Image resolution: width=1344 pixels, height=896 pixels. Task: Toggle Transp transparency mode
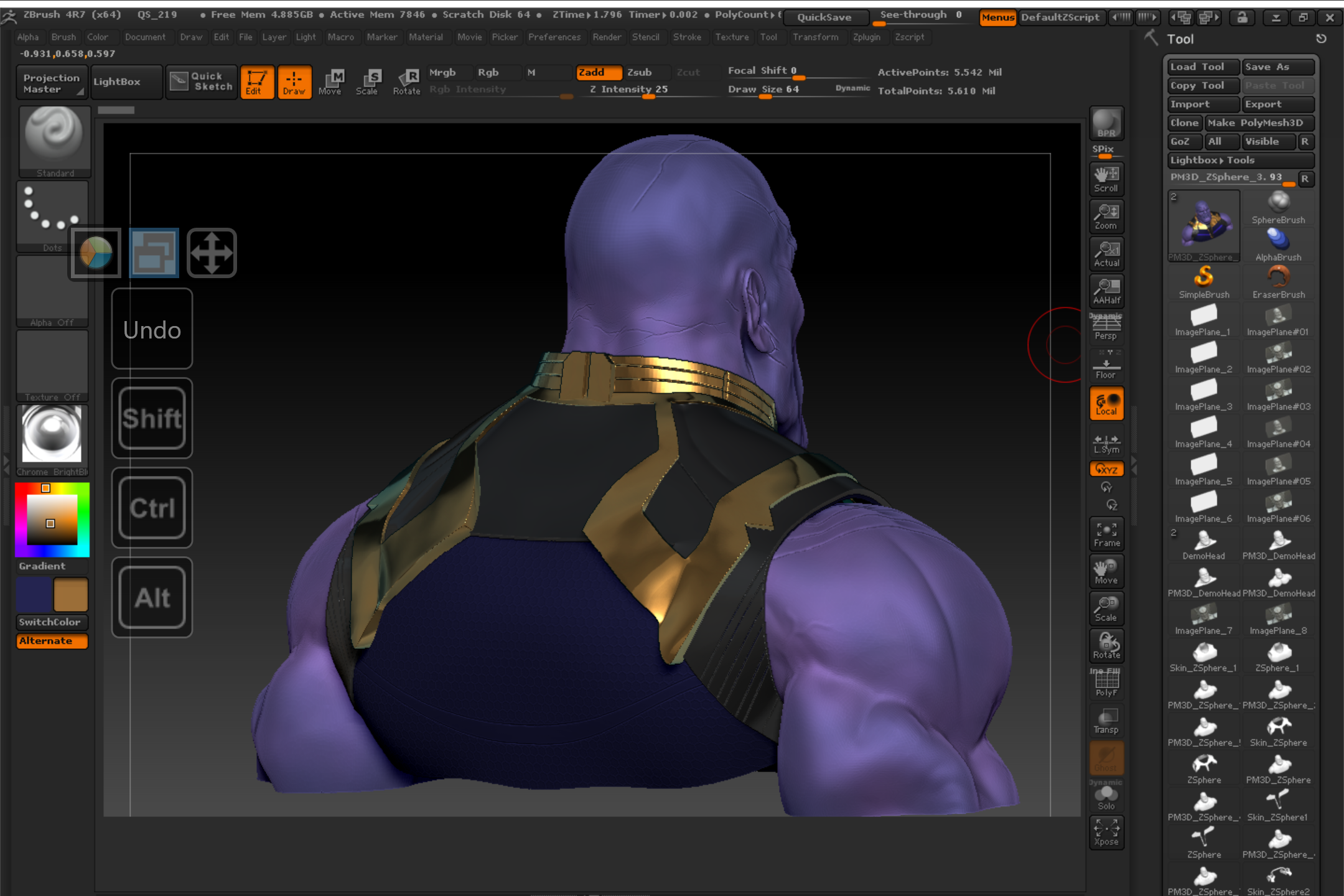1106,721
